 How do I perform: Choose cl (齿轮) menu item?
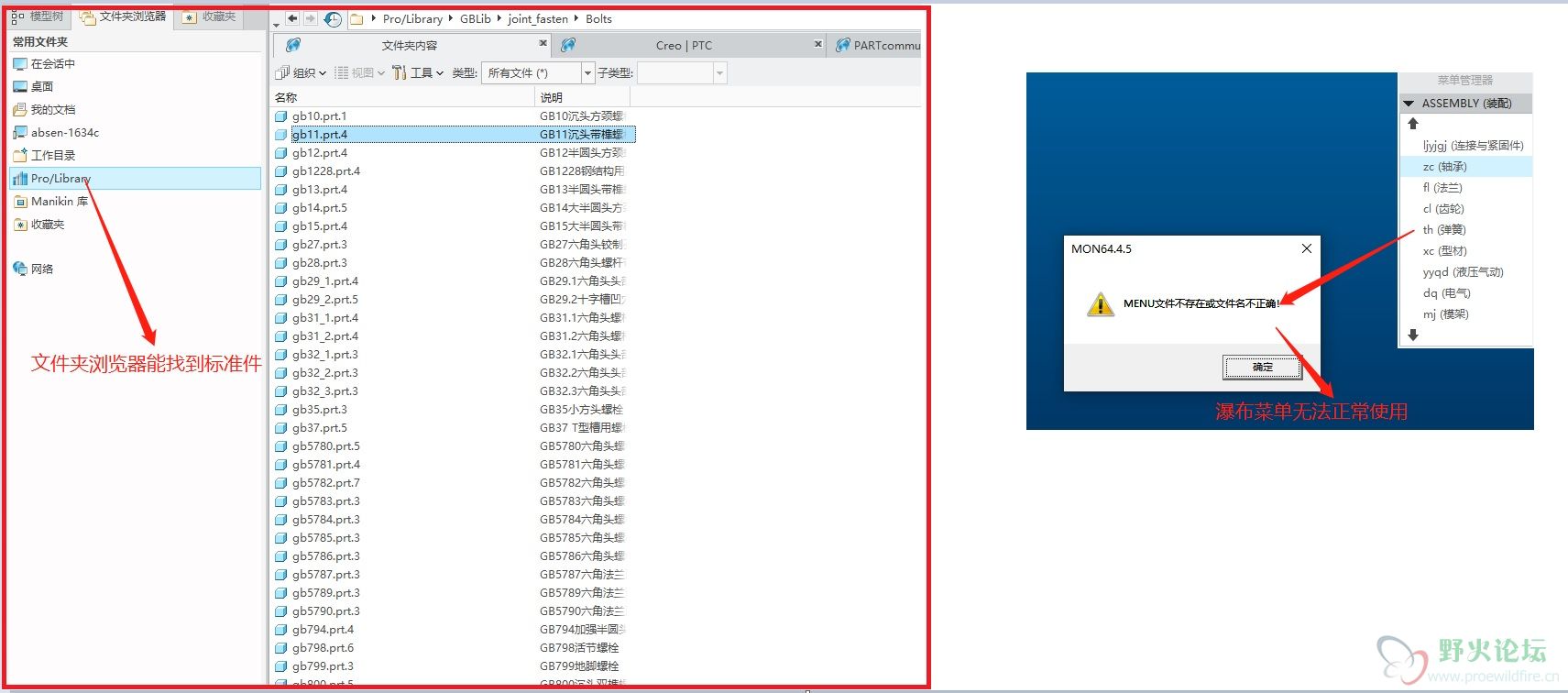pos(1443,209)
